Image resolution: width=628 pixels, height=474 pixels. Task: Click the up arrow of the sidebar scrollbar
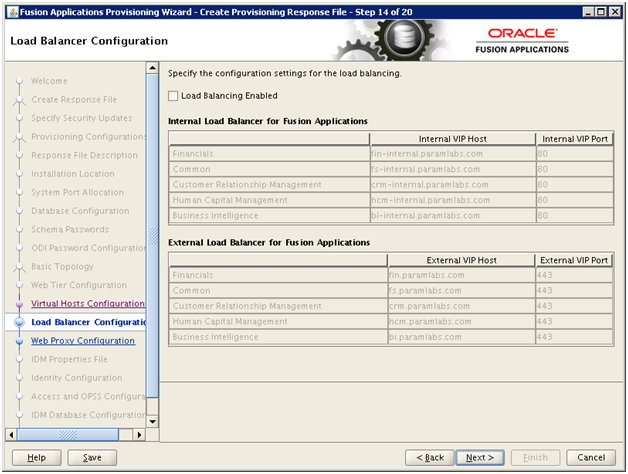pyautogui.click(x=152, y=68)
